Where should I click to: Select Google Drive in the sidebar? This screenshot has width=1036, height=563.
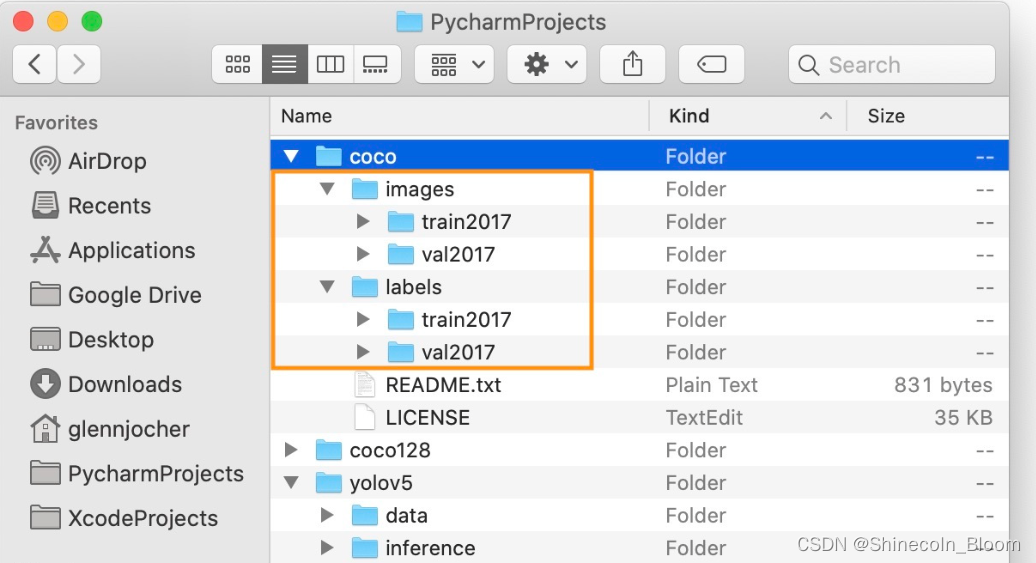pos(134,295)
